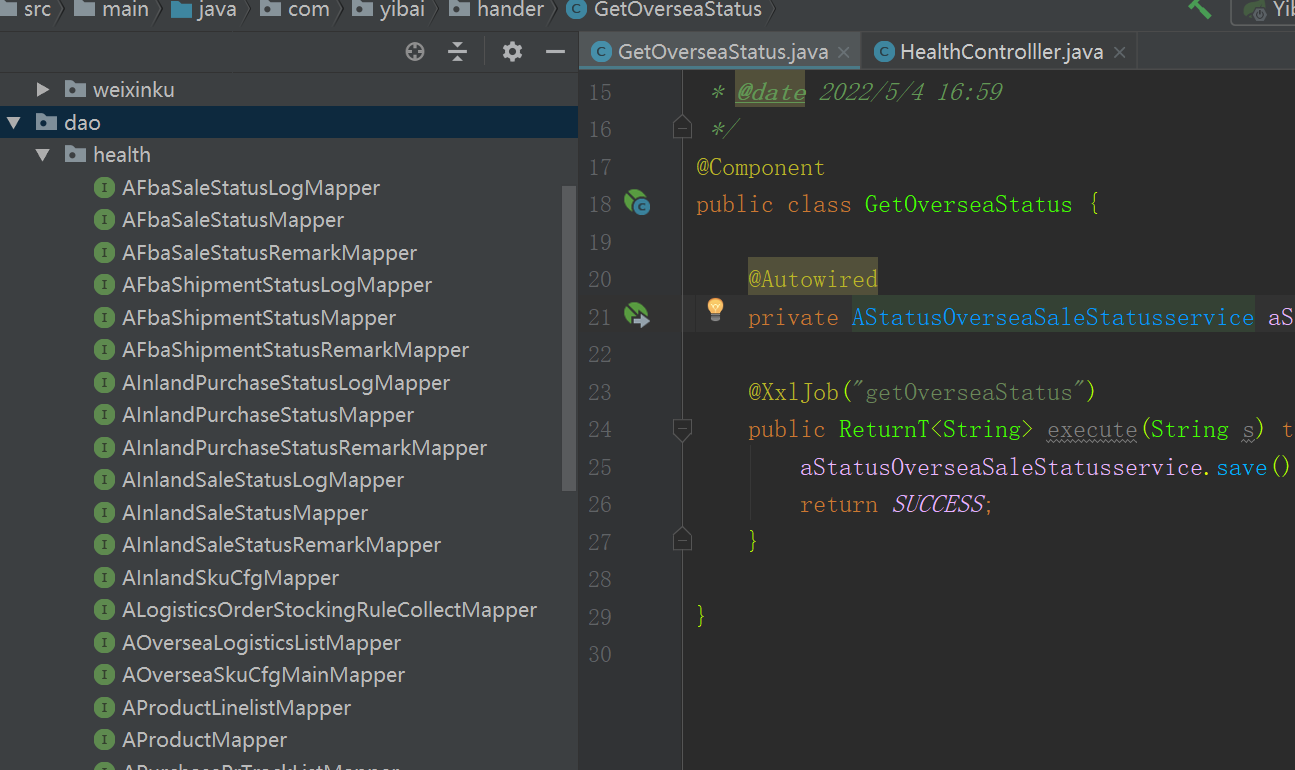1295x770 pixels.
Task: Select ALogisticsOrderStockingRuleCollectMapper in the tree
Action: tap(329, 610)
